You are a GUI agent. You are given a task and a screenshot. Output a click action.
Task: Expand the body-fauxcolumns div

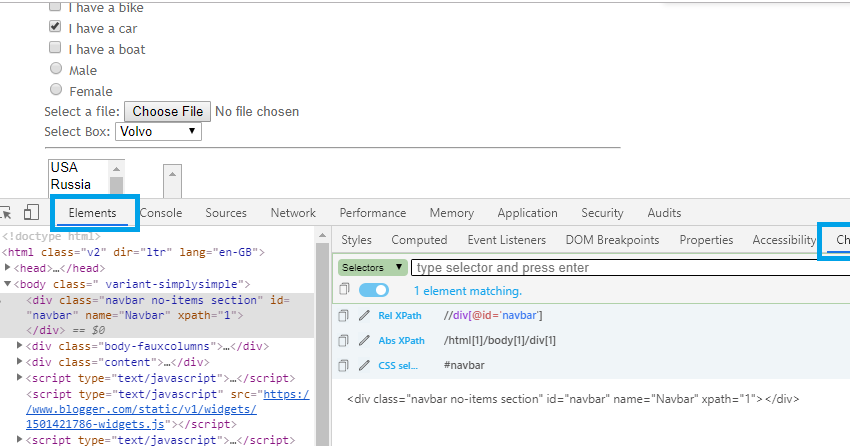(20, 345)
